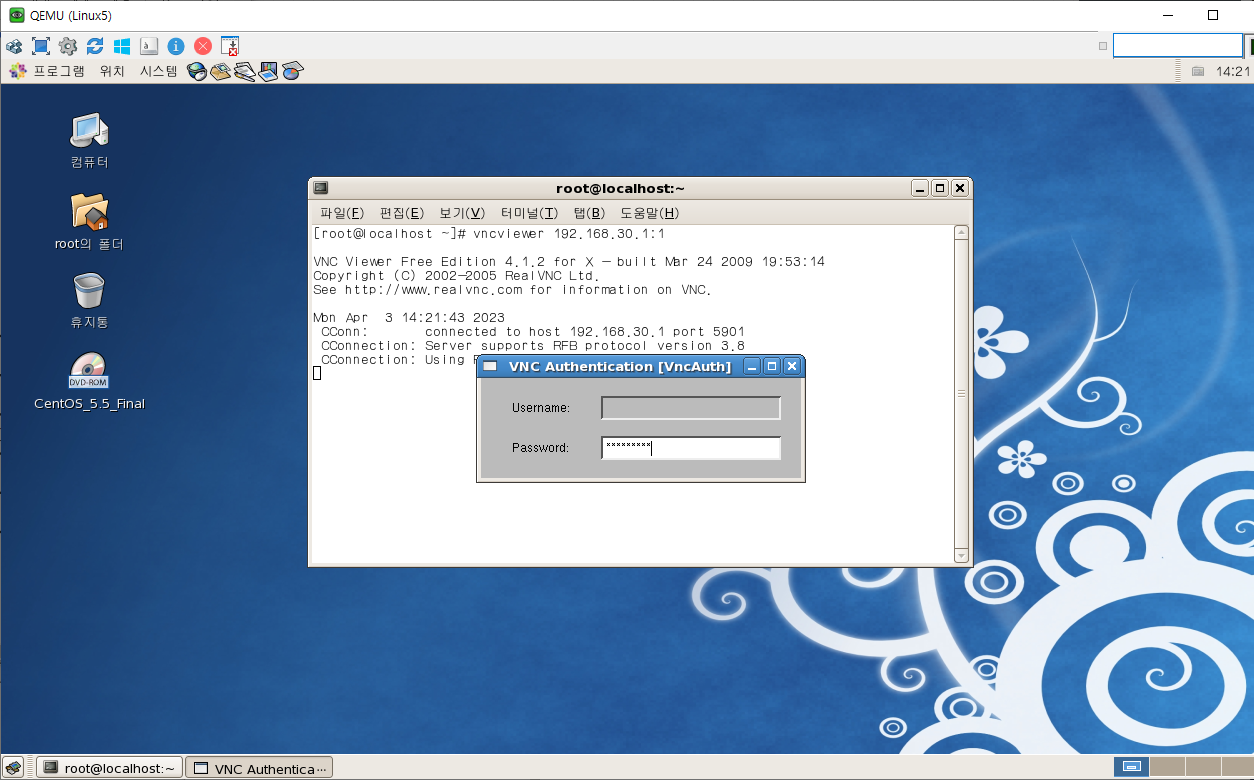Click the 14:21 panel clock
This screenshot has height=780, width=1254.
(1232, 71)
